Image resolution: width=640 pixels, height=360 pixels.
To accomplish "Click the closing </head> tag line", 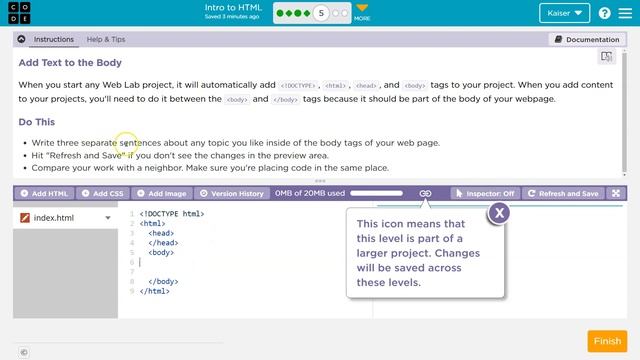I will (163, 243).
